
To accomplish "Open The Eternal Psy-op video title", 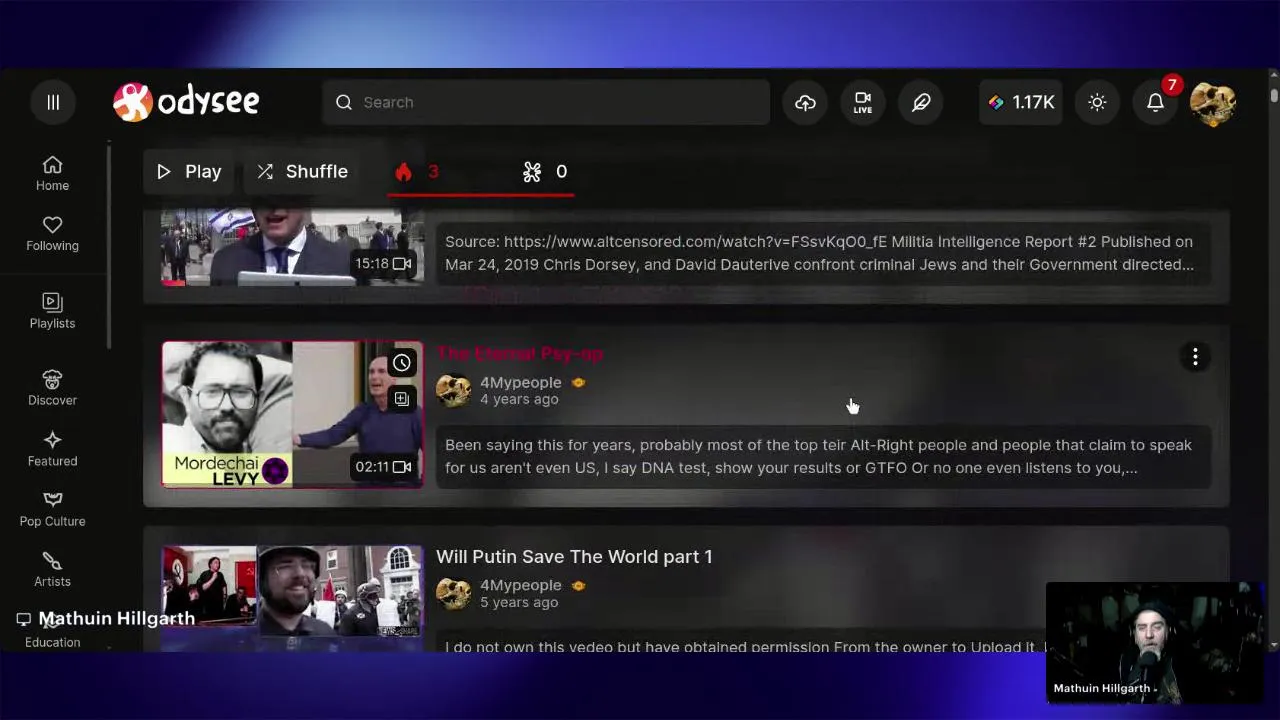I will pyautogui.click(x=520, y=353).
